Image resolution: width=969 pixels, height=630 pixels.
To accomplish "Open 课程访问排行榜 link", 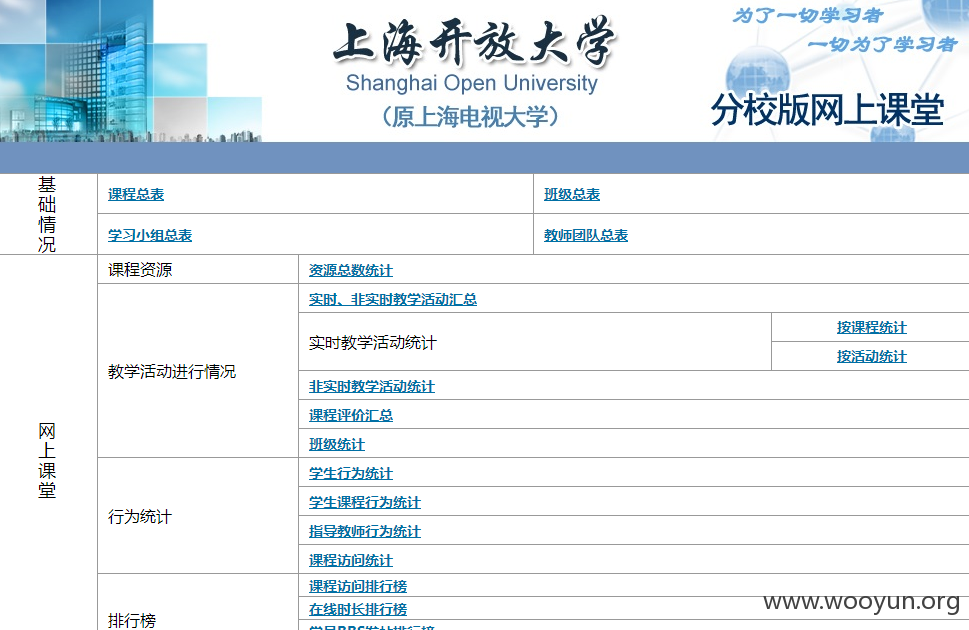I will pyautogui.click(x=358, y=586).
